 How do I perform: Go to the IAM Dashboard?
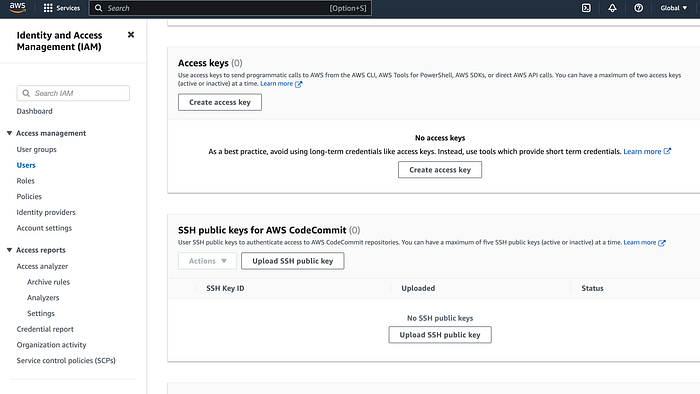34,111
